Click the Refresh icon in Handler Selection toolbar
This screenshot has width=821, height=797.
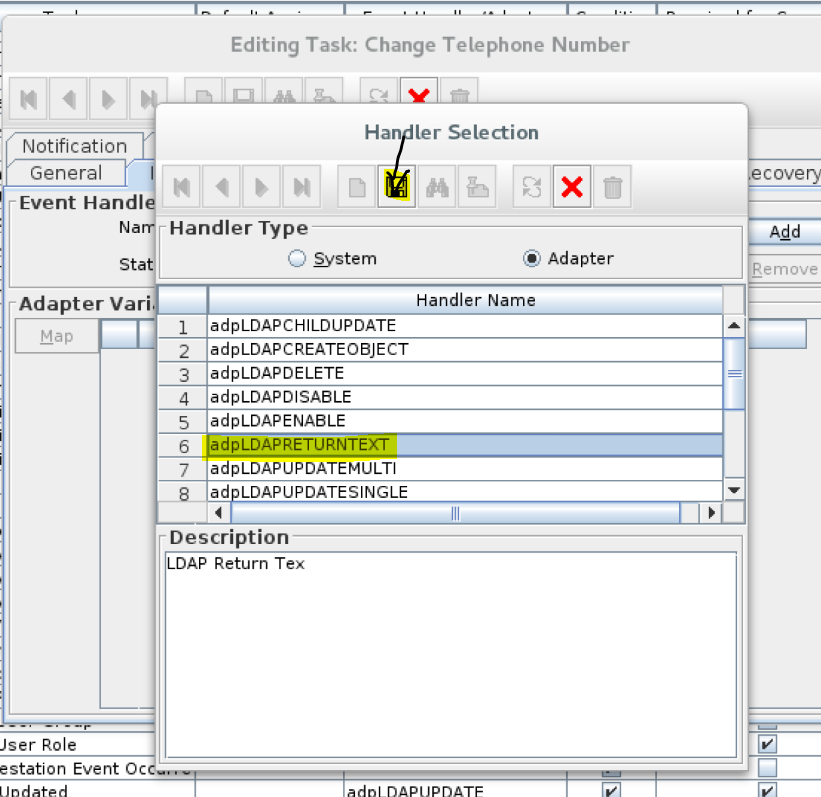coord(531,186)
